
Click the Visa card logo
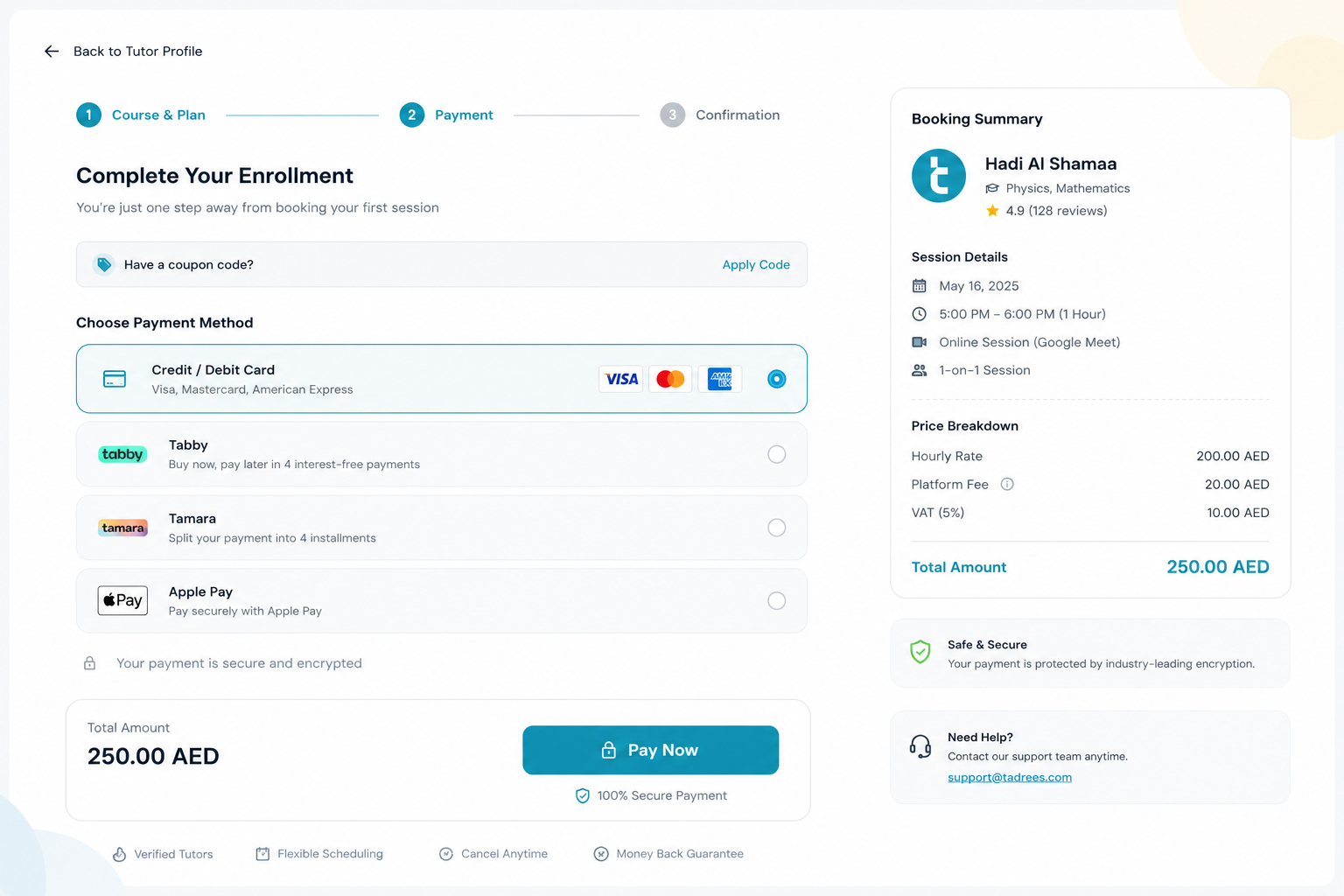pos(621,379)
